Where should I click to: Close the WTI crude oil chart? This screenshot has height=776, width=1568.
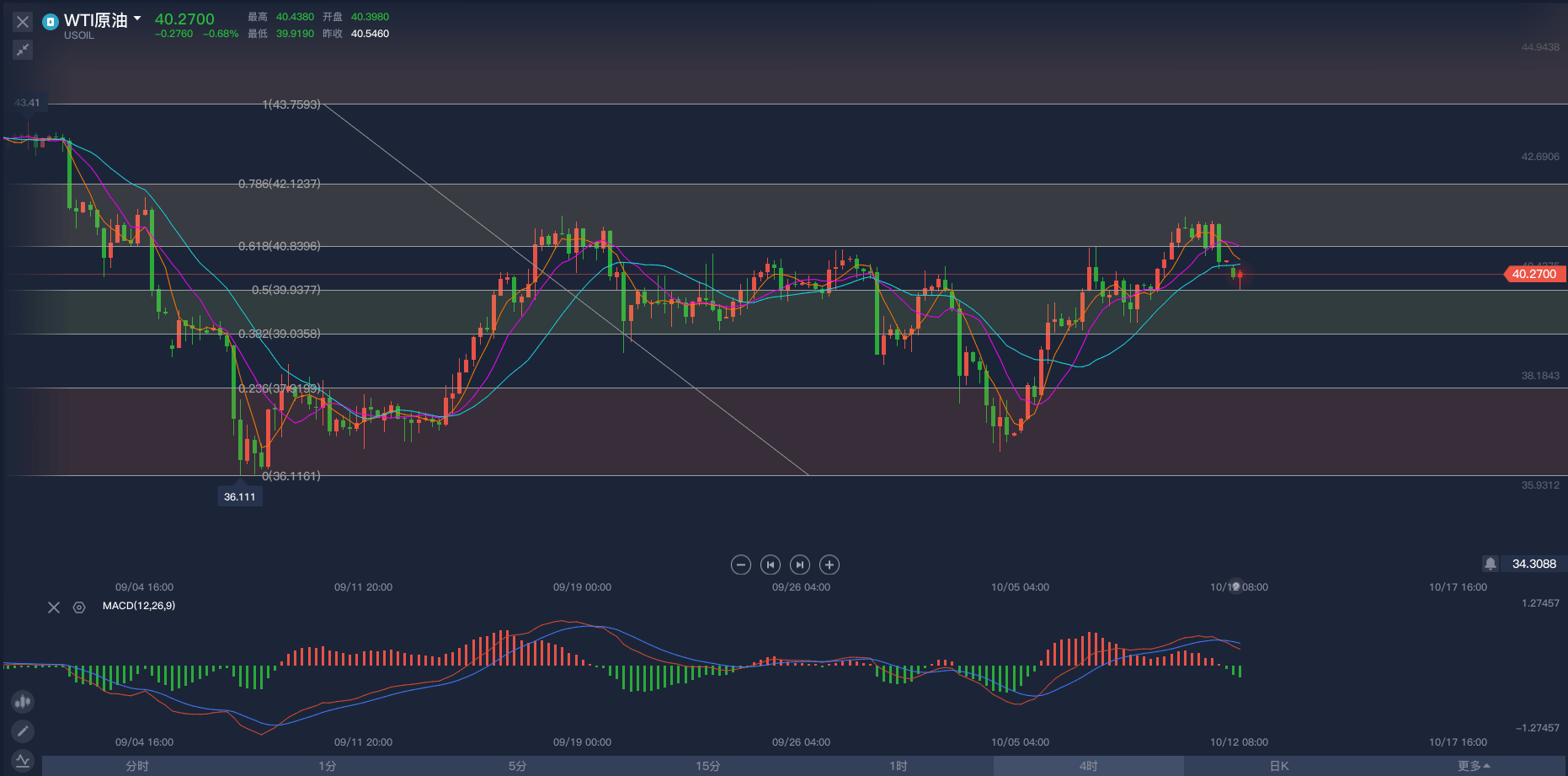(x=23, y=22)
